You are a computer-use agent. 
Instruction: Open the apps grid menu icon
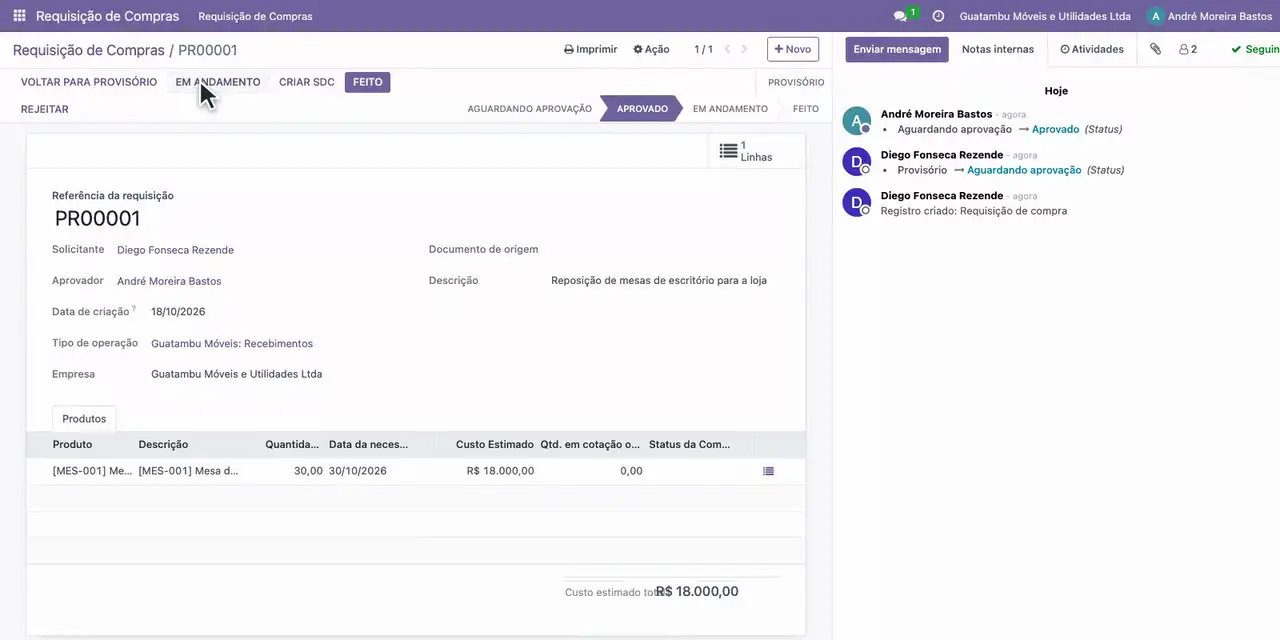19,16
